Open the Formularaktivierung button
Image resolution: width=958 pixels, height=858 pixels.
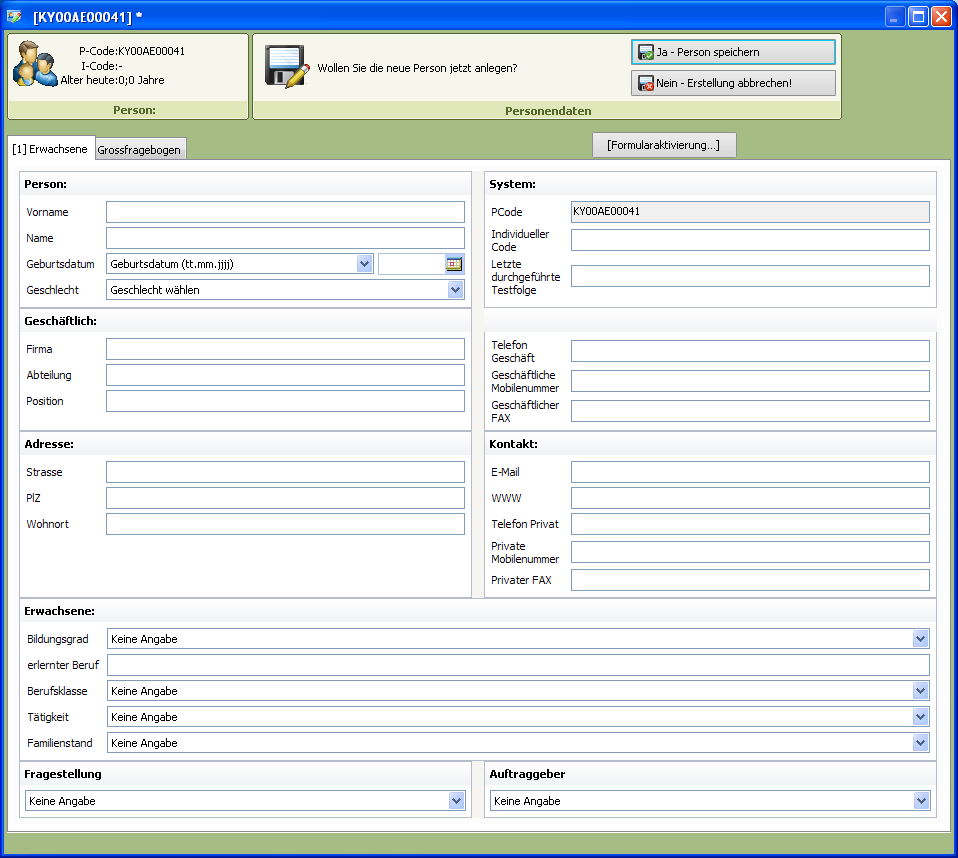pos(664,145)
